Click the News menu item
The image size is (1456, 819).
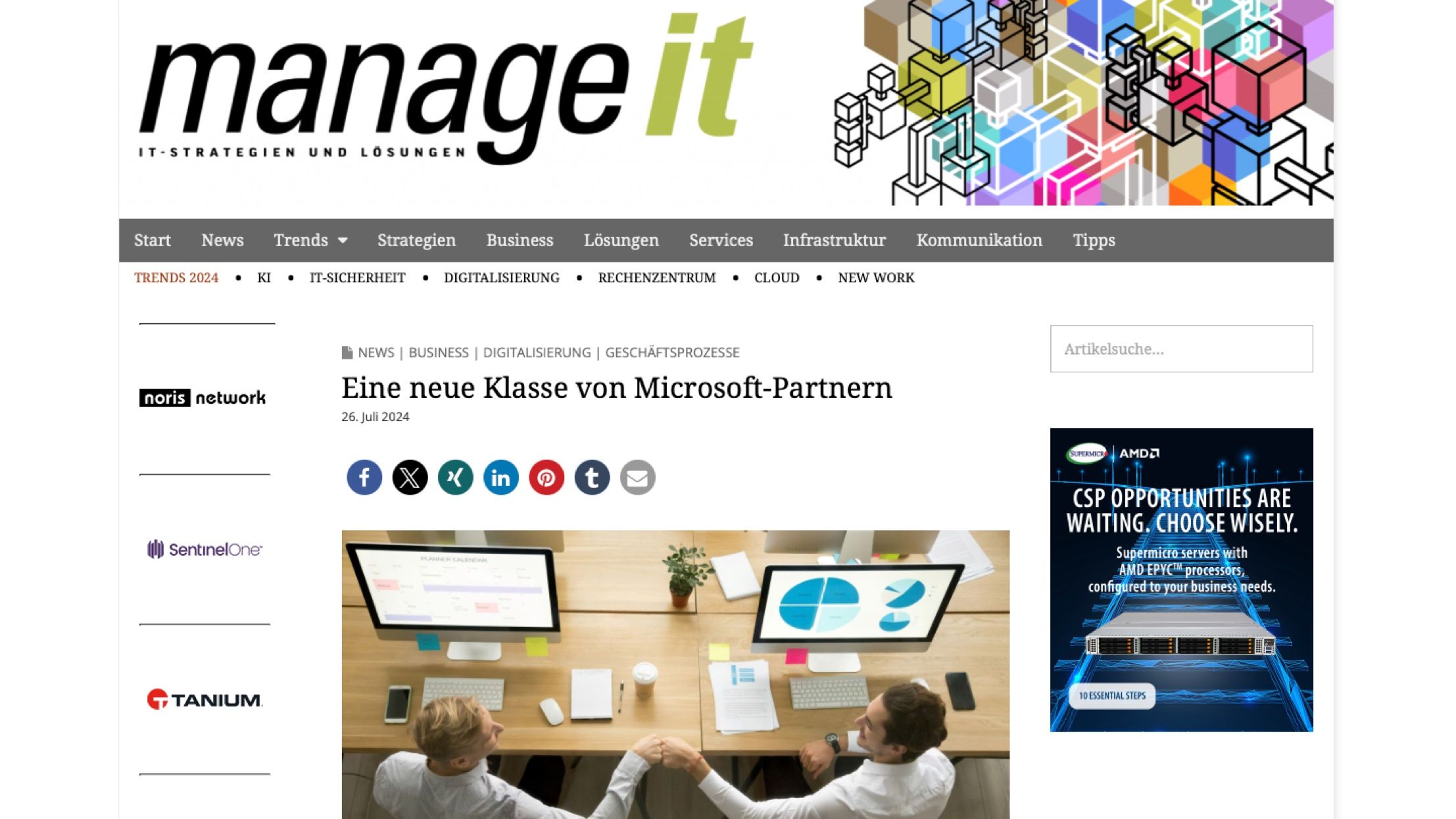click(222, 240)
